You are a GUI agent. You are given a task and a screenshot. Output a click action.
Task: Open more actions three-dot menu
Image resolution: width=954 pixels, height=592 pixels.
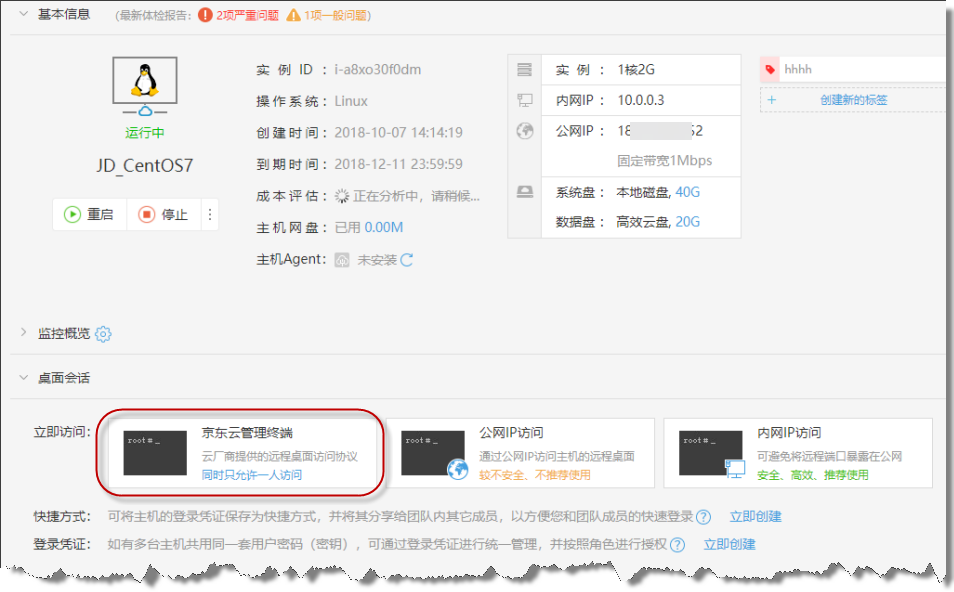point(210,214)
